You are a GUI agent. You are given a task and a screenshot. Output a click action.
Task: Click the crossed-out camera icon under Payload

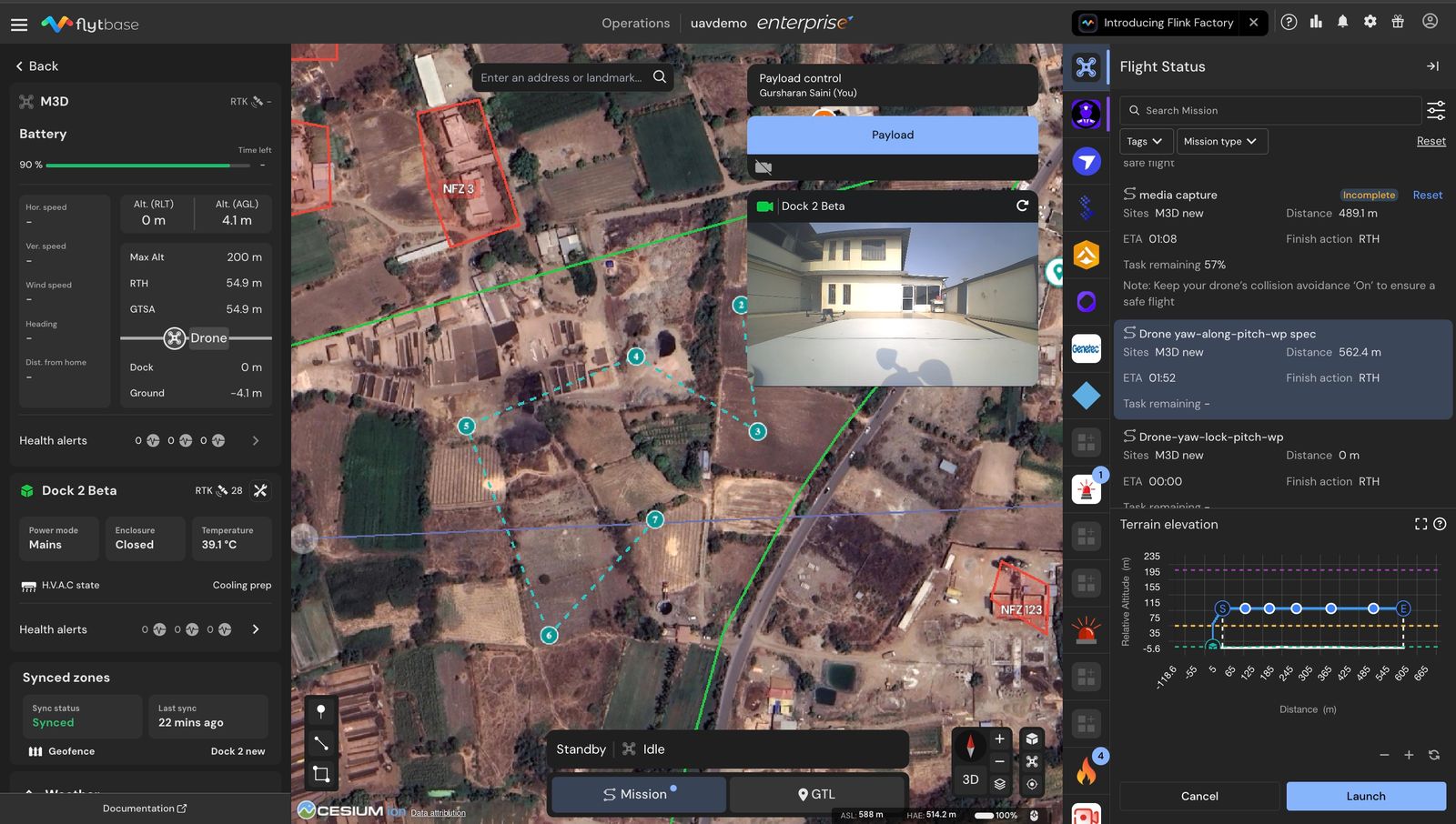click(763, 167)
